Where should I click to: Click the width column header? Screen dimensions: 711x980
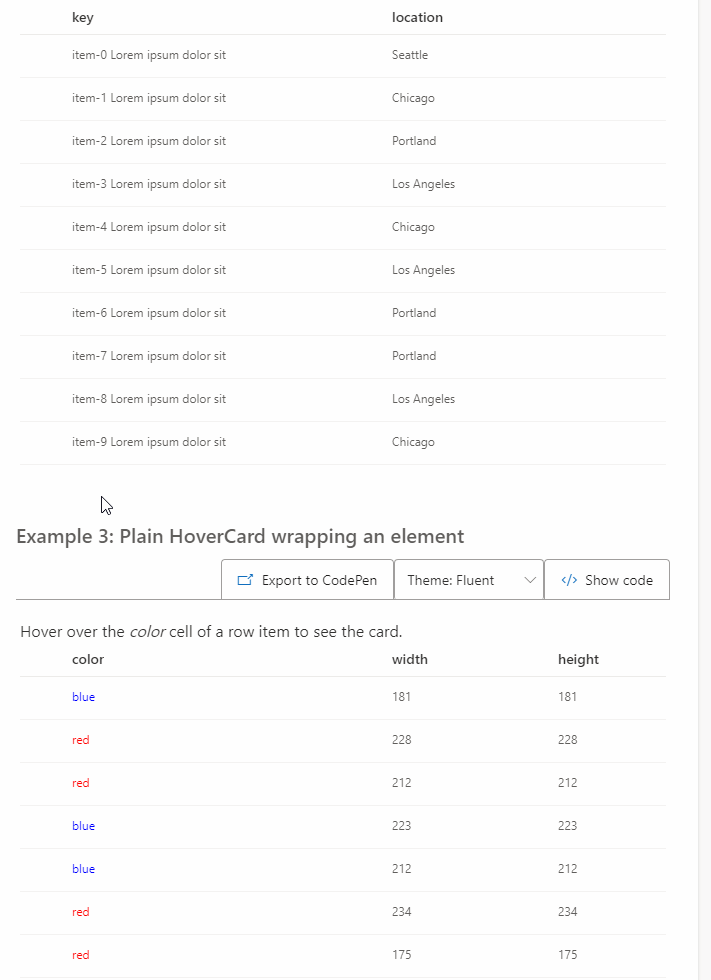point(409,659)
